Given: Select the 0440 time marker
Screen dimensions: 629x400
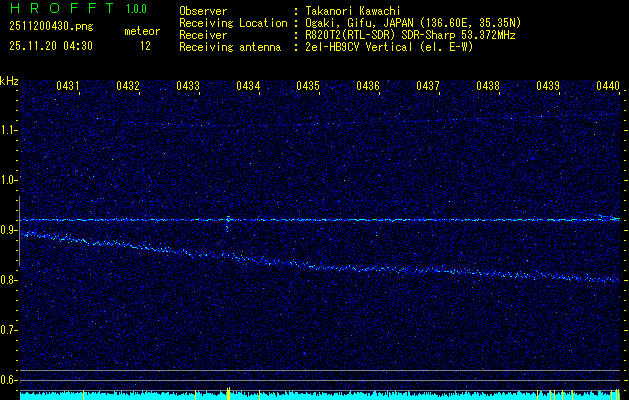Looking at the screenshot, I should [607, 87].
